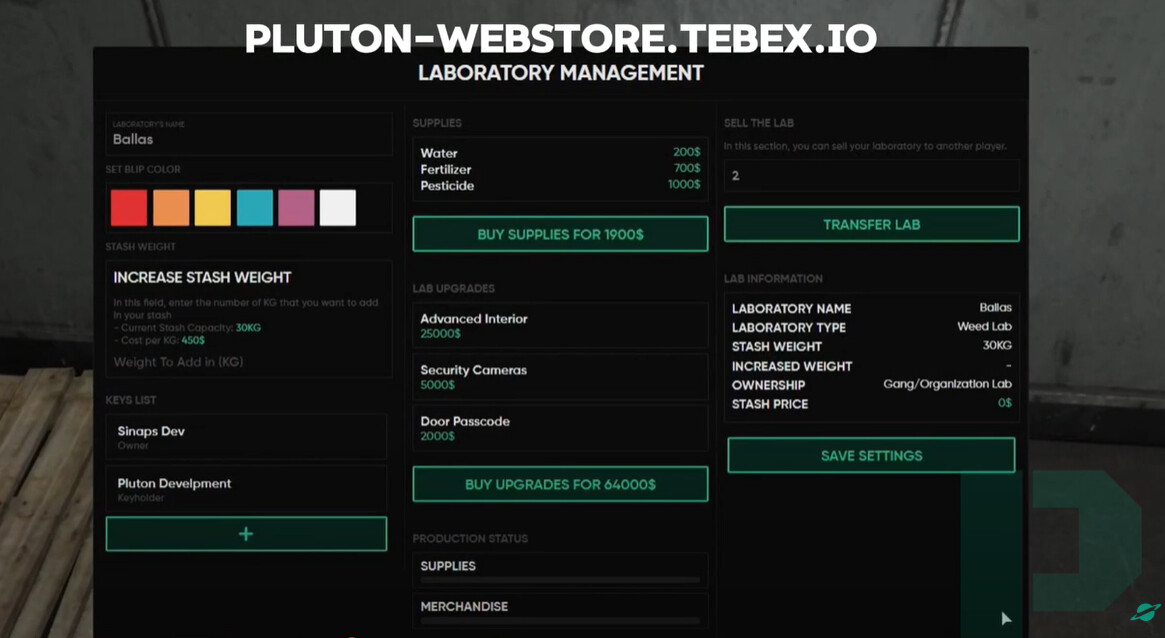The height and width of the screenshot is (638, 1165).
Task: Click the Buy Supplies for 1900$ button
Action: (x=560, y=234)
